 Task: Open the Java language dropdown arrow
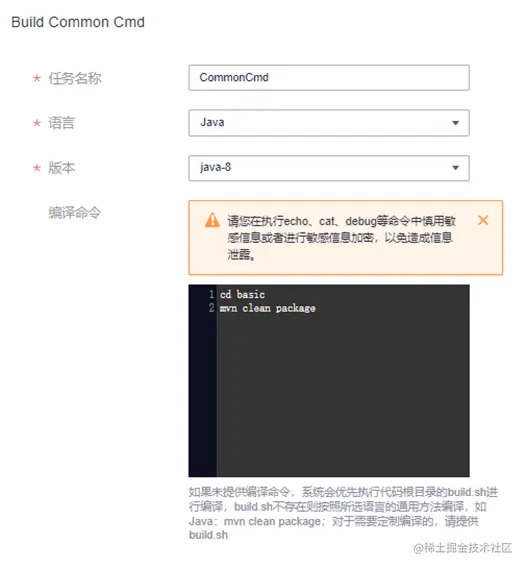tap(455, 123)
